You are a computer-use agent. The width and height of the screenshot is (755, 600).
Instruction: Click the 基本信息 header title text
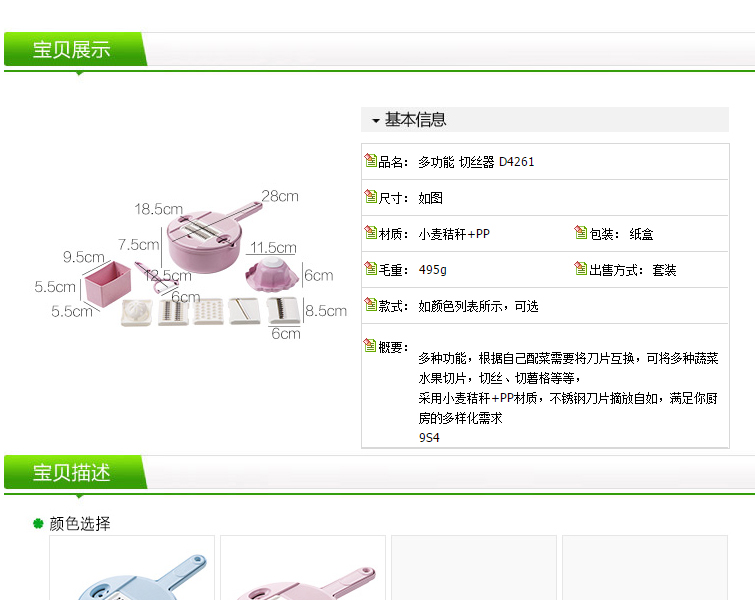(416, 119)
